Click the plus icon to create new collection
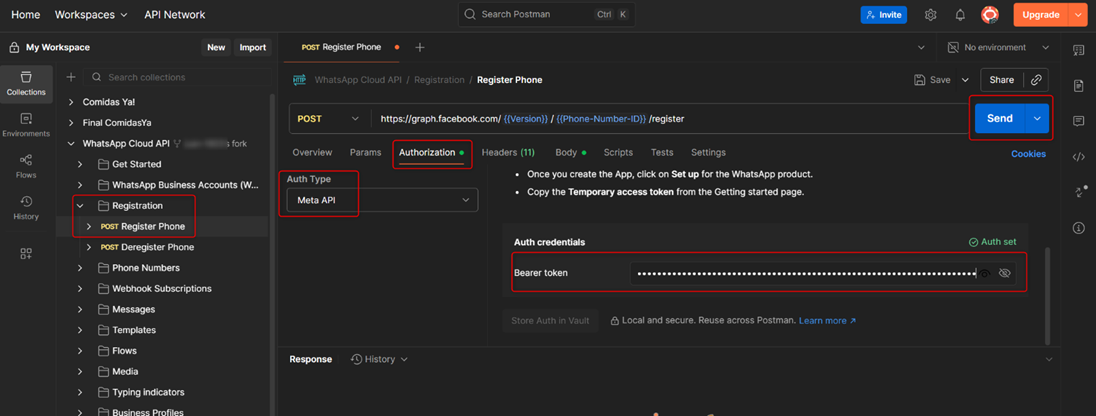 71,77
